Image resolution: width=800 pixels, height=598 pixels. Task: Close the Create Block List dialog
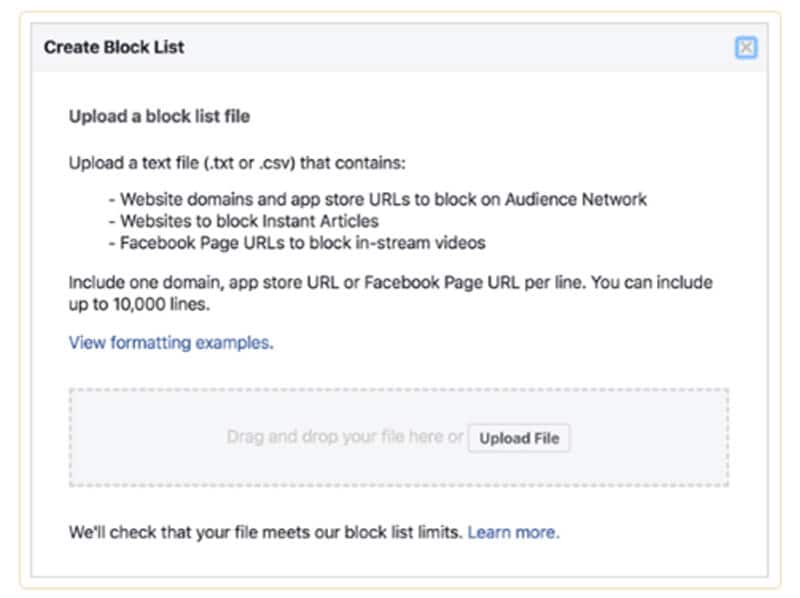[746, 48]
